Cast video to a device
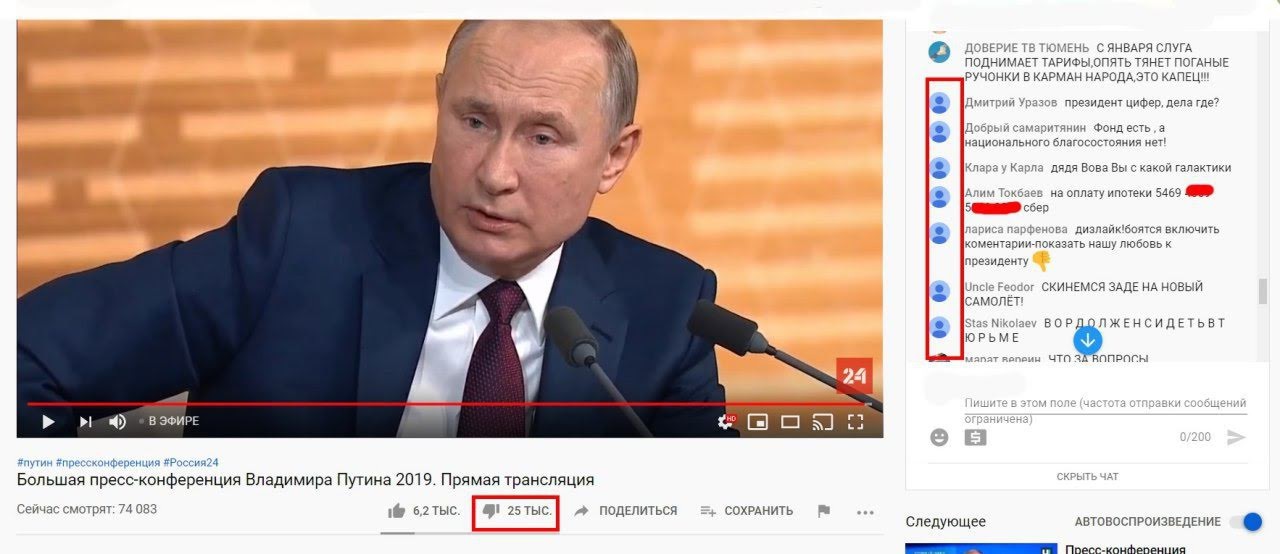 point(822,421)
